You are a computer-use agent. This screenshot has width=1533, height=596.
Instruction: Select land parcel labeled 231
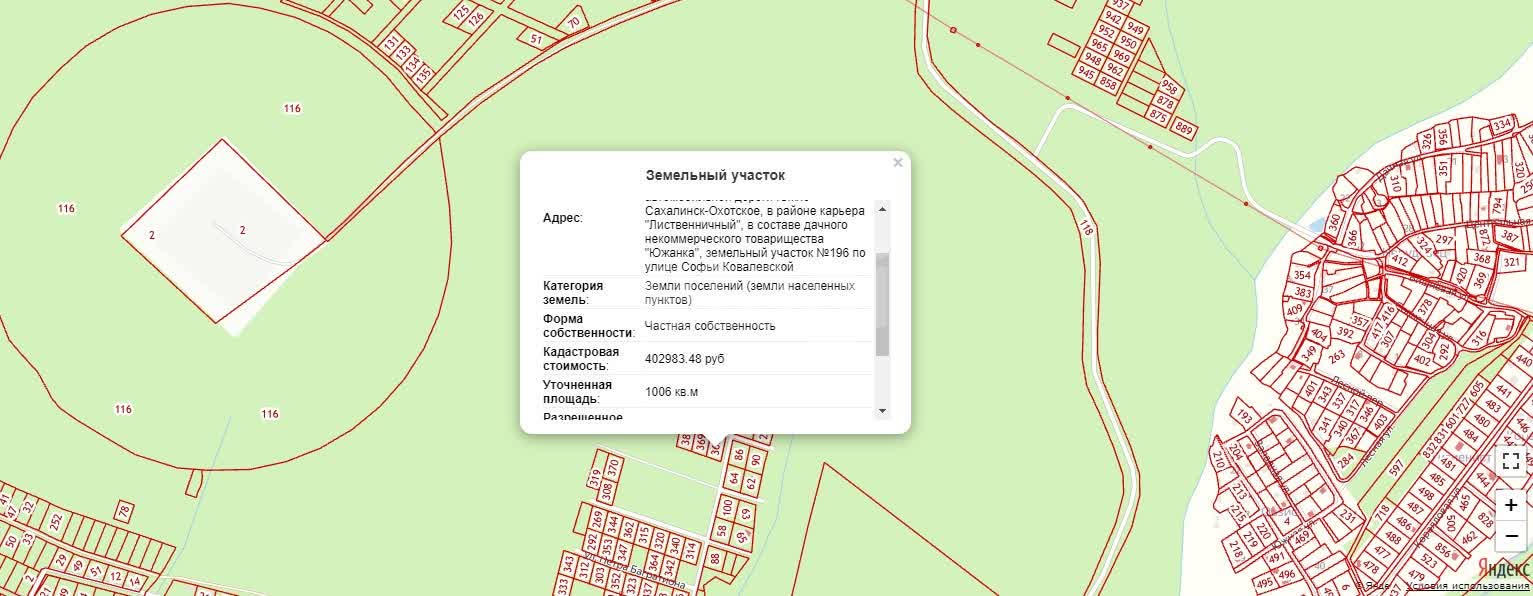point(1348,517)
